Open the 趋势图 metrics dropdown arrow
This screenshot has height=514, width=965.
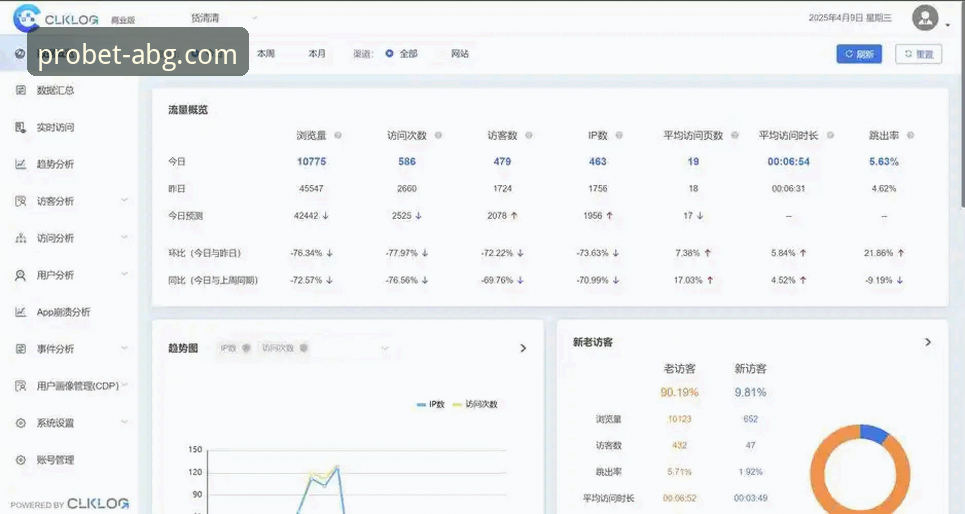385,348
